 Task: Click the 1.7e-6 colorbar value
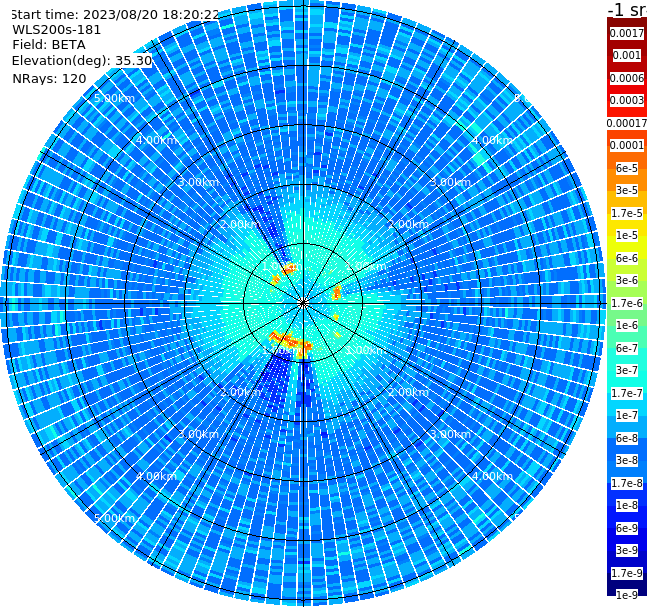627,303
